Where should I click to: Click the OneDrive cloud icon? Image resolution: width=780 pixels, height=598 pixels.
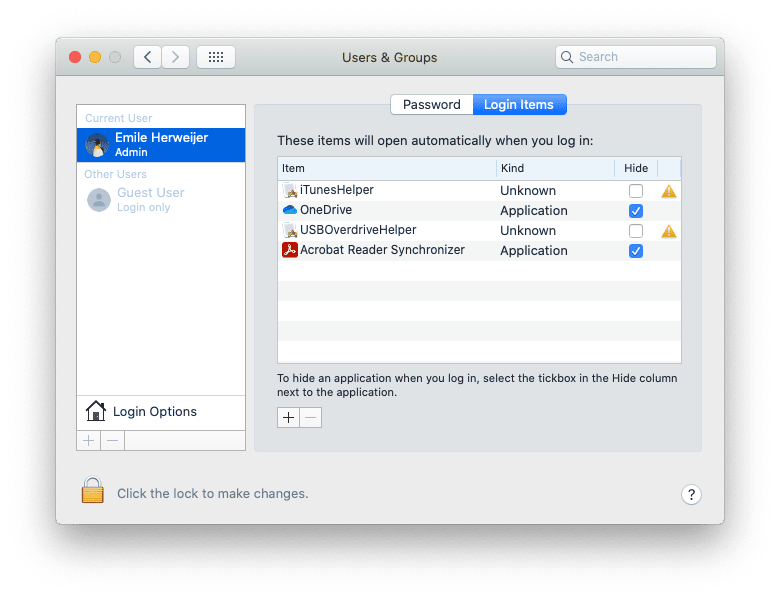[290, 210]
